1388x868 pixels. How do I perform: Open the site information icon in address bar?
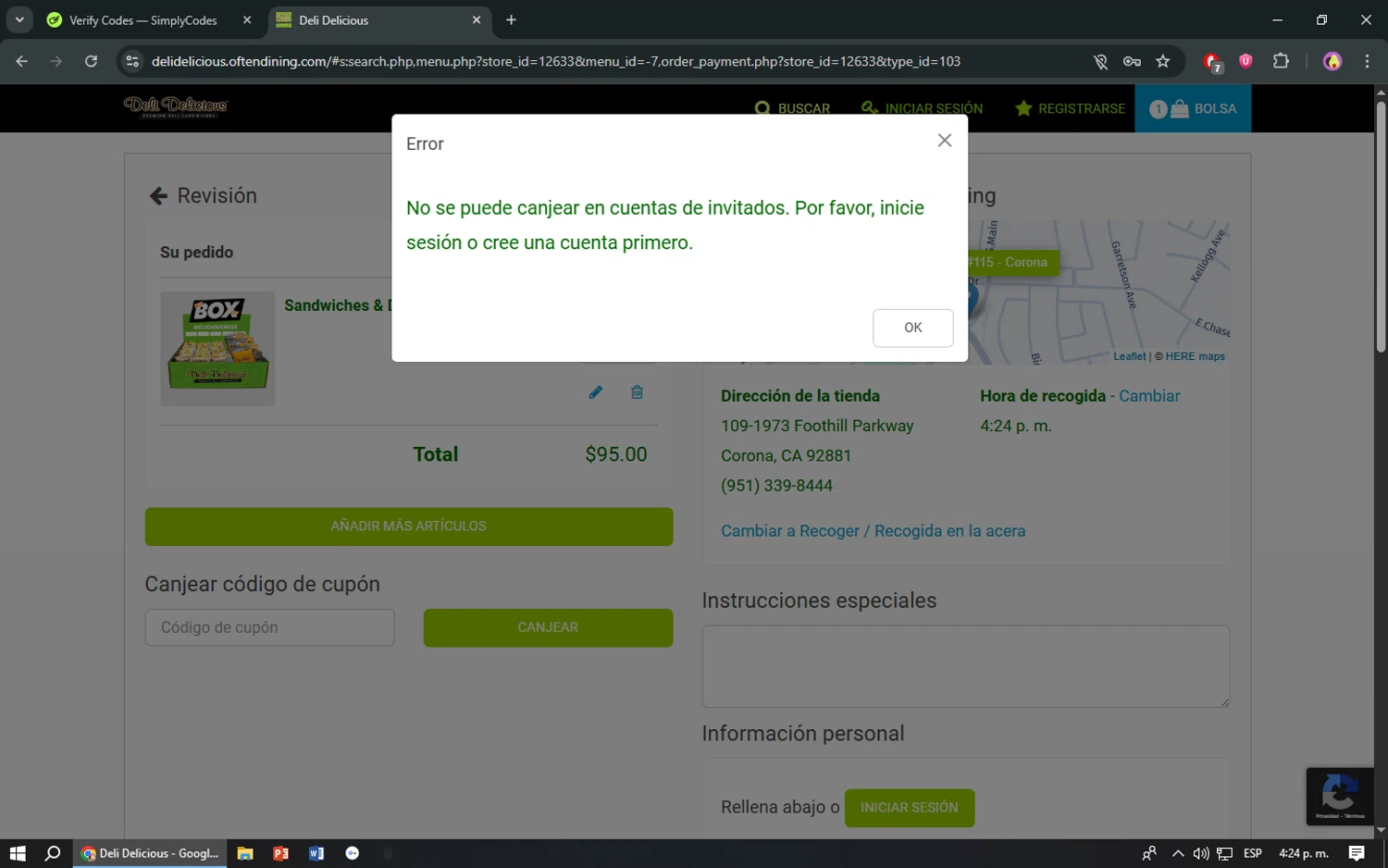(132, 61)
